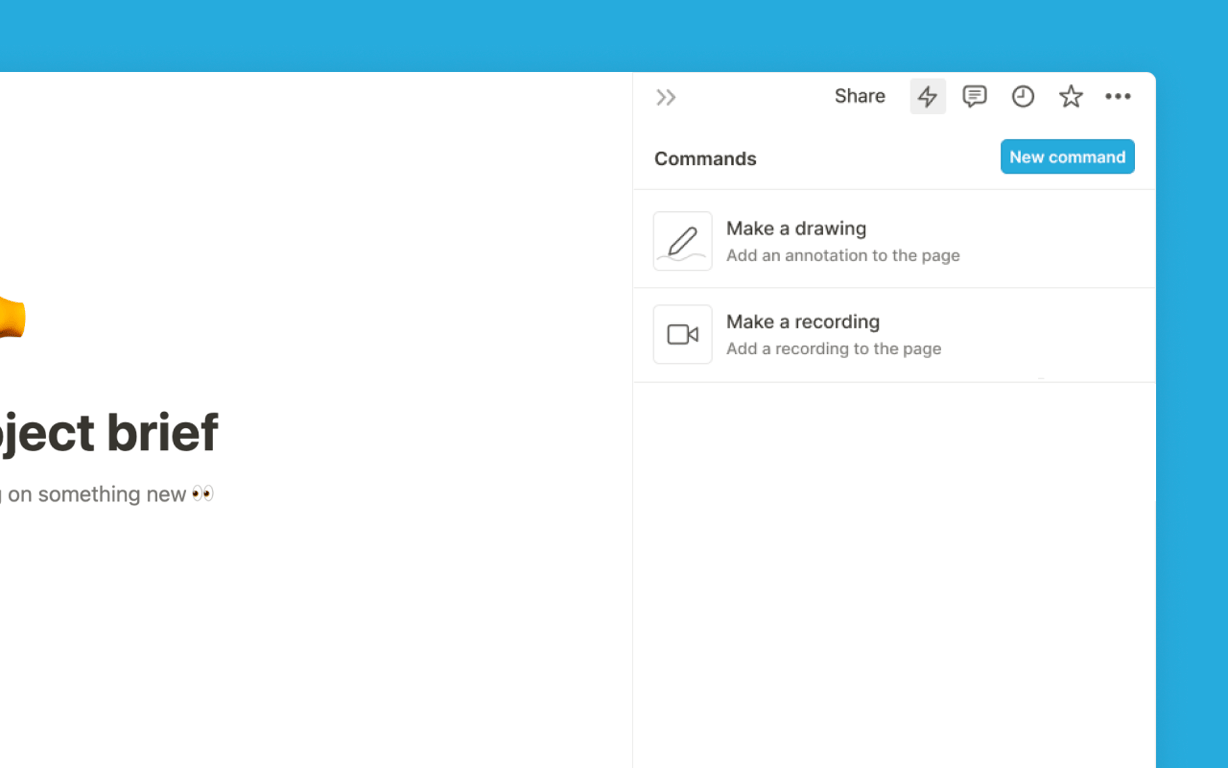Toggle the lightning bolt commands icon
The width and height of the screenshot is (1228, 768).
[928, 96]
